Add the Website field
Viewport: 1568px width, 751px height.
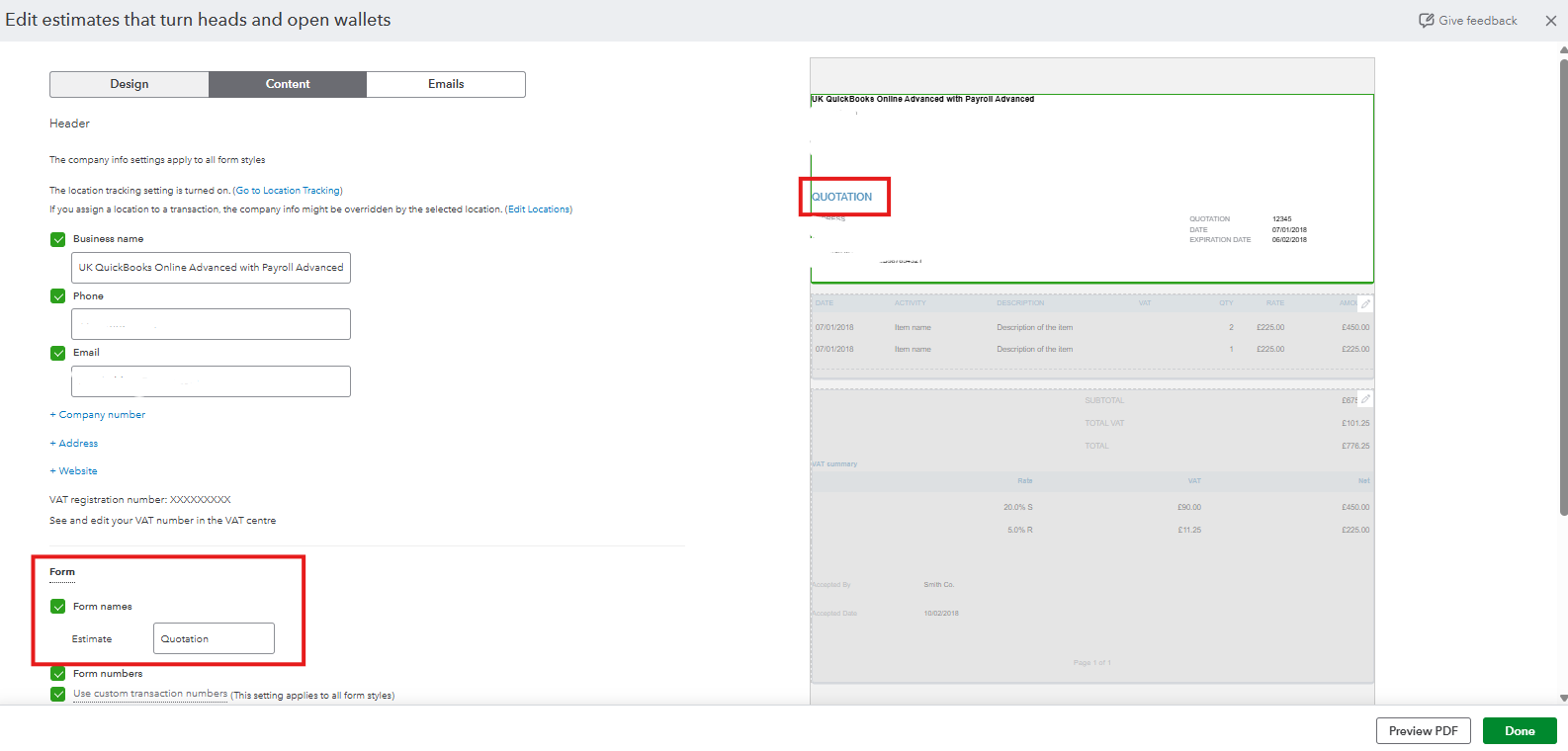pyautogui.click(x=74, y=471)
